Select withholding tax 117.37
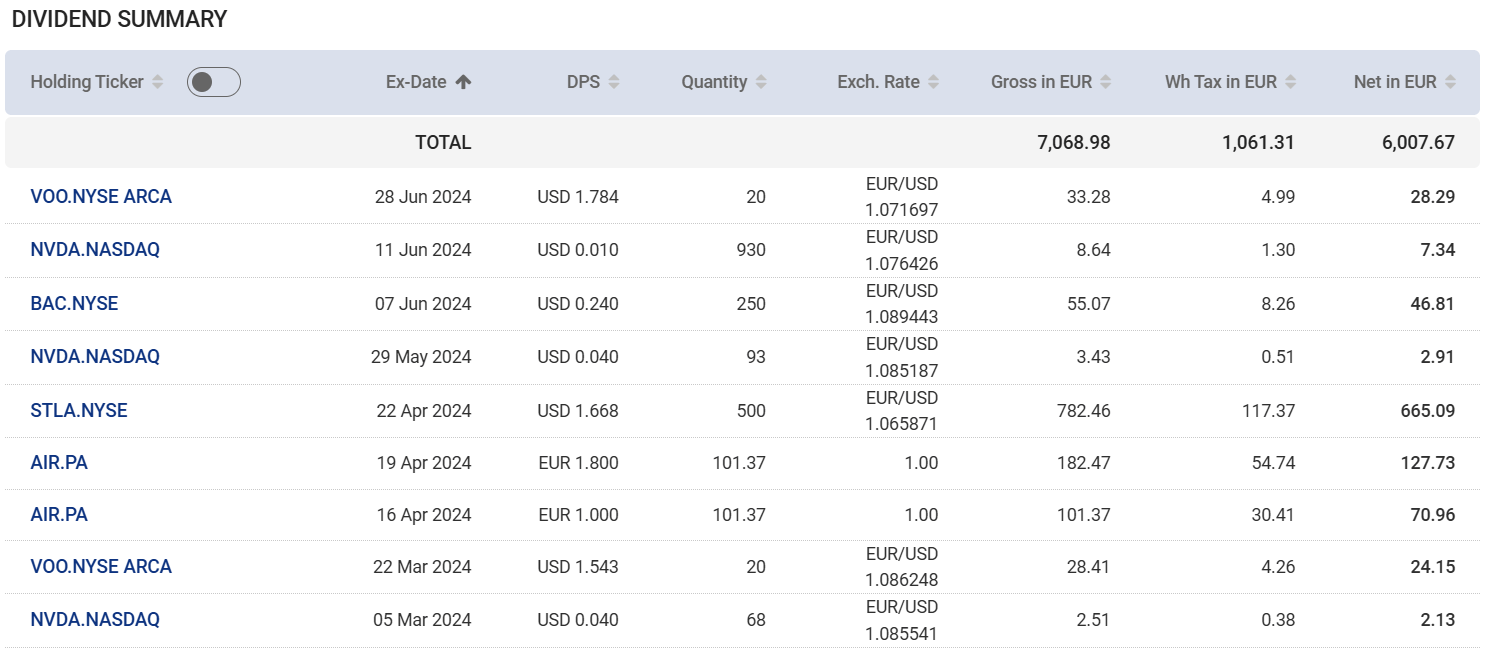Viewport: 1485px width, 652px height. (1267, 411)
